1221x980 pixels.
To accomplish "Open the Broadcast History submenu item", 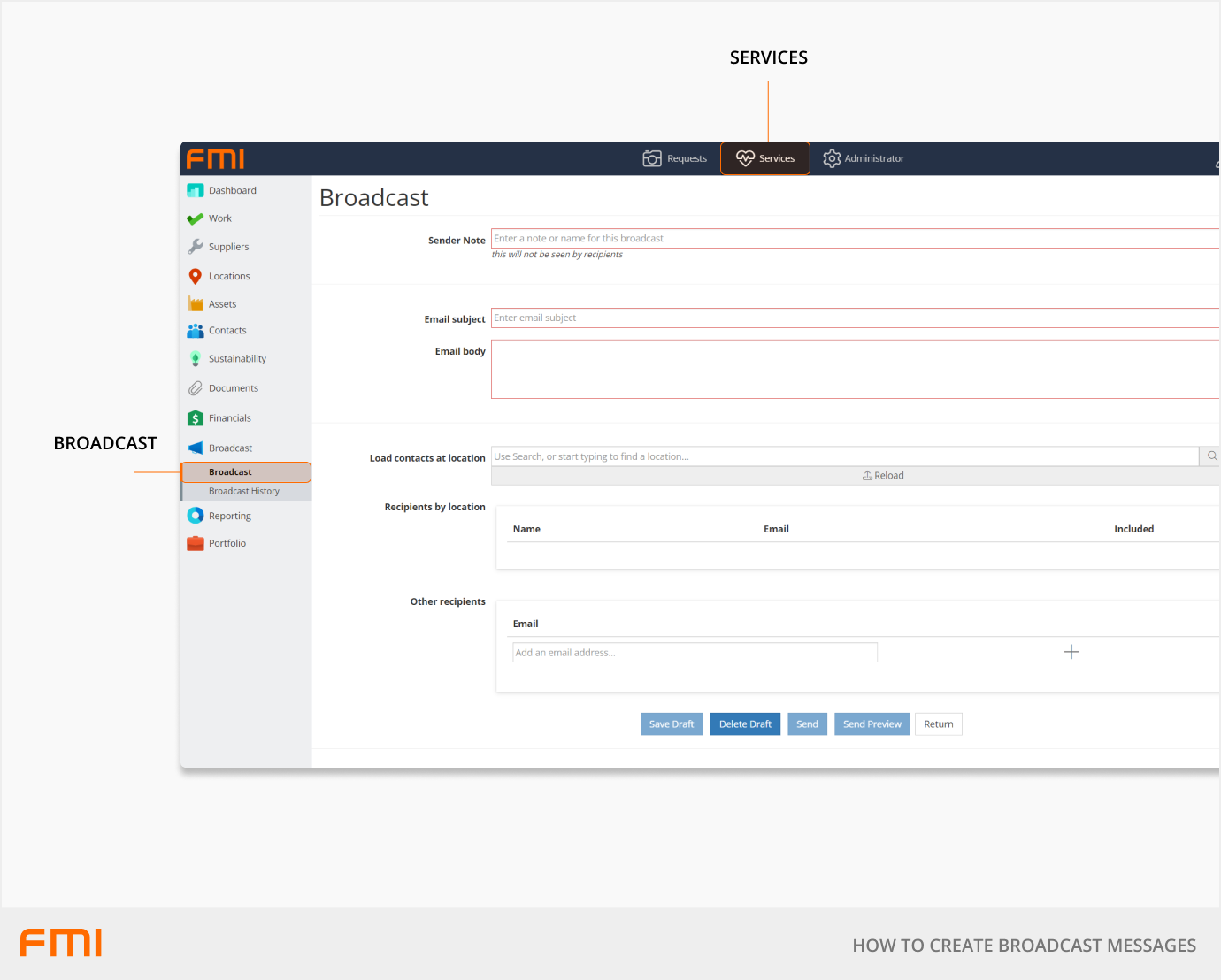I will pos(244,492).
